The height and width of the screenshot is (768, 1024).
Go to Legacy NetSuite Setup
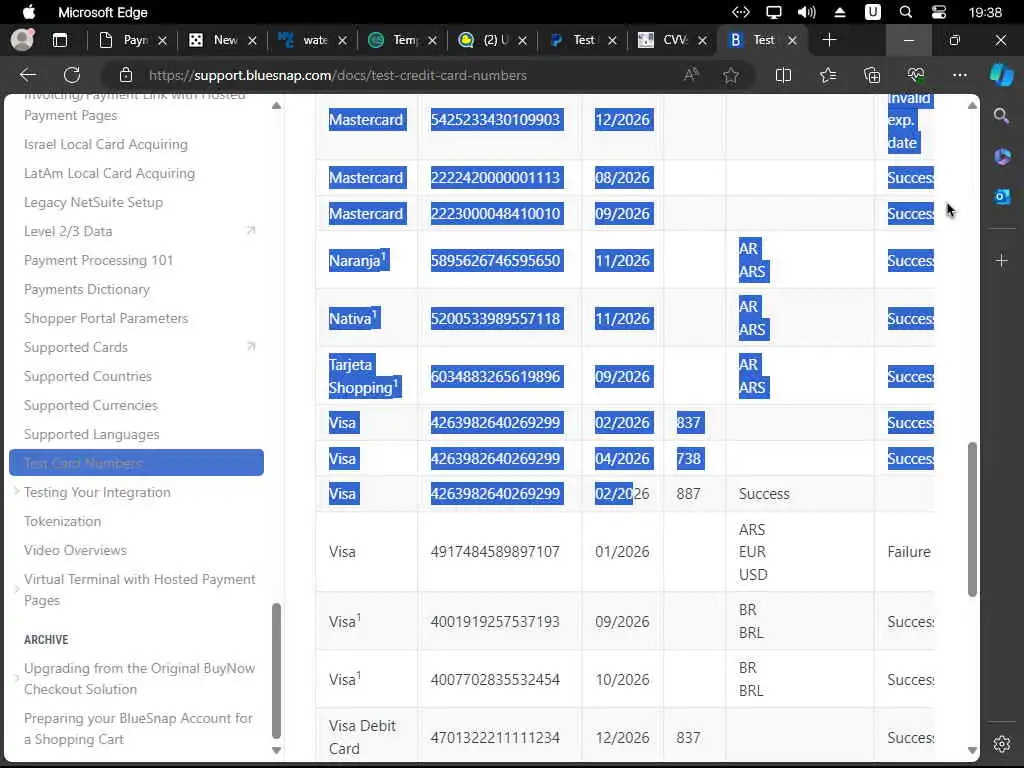pyautogui.click(x=93, y=202)
